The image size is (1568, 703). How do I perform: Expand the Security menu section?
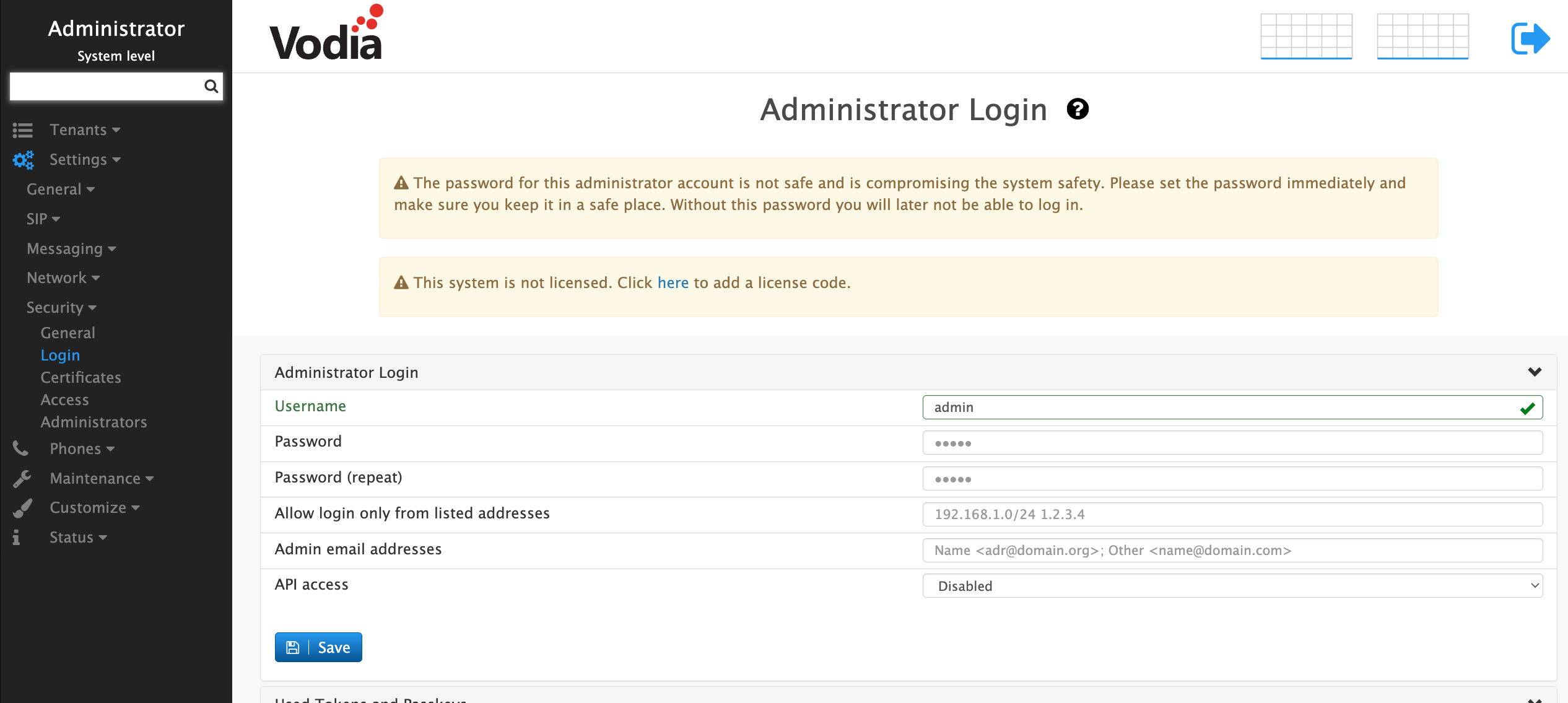(61, 307)
